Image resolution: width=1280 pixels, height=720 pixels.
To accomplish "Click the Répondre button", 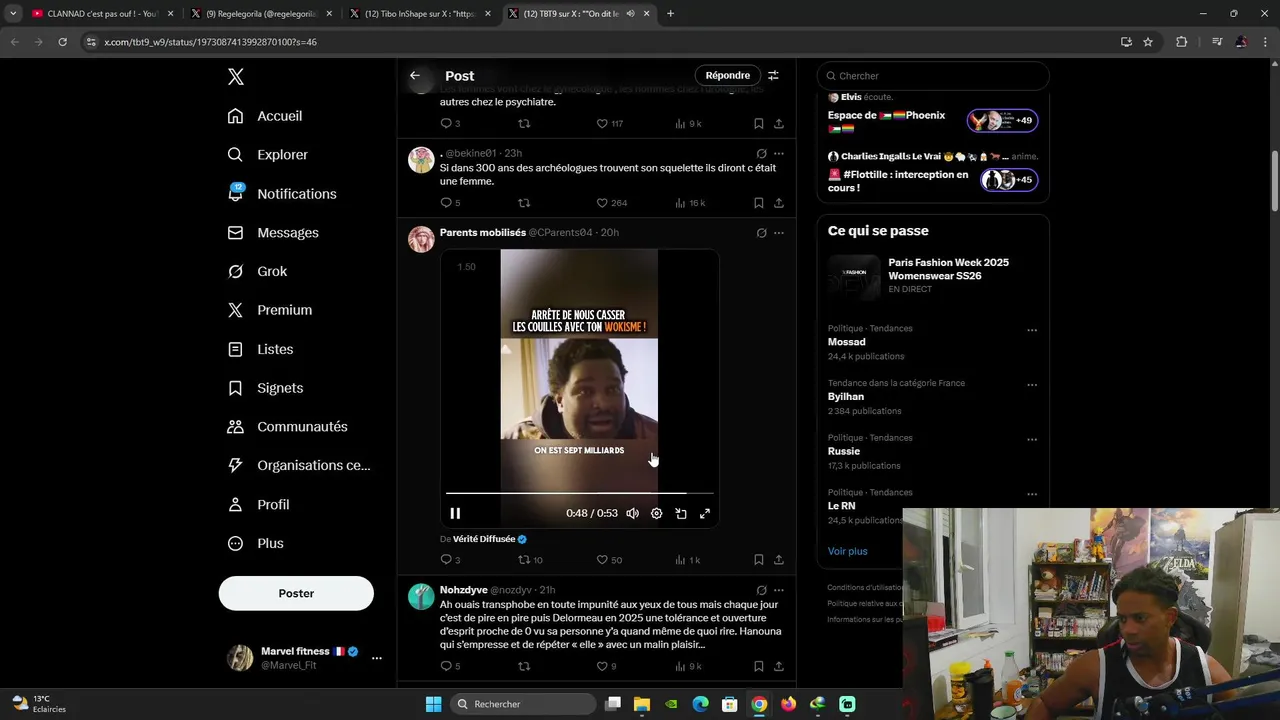I will (x=727, y=75).
